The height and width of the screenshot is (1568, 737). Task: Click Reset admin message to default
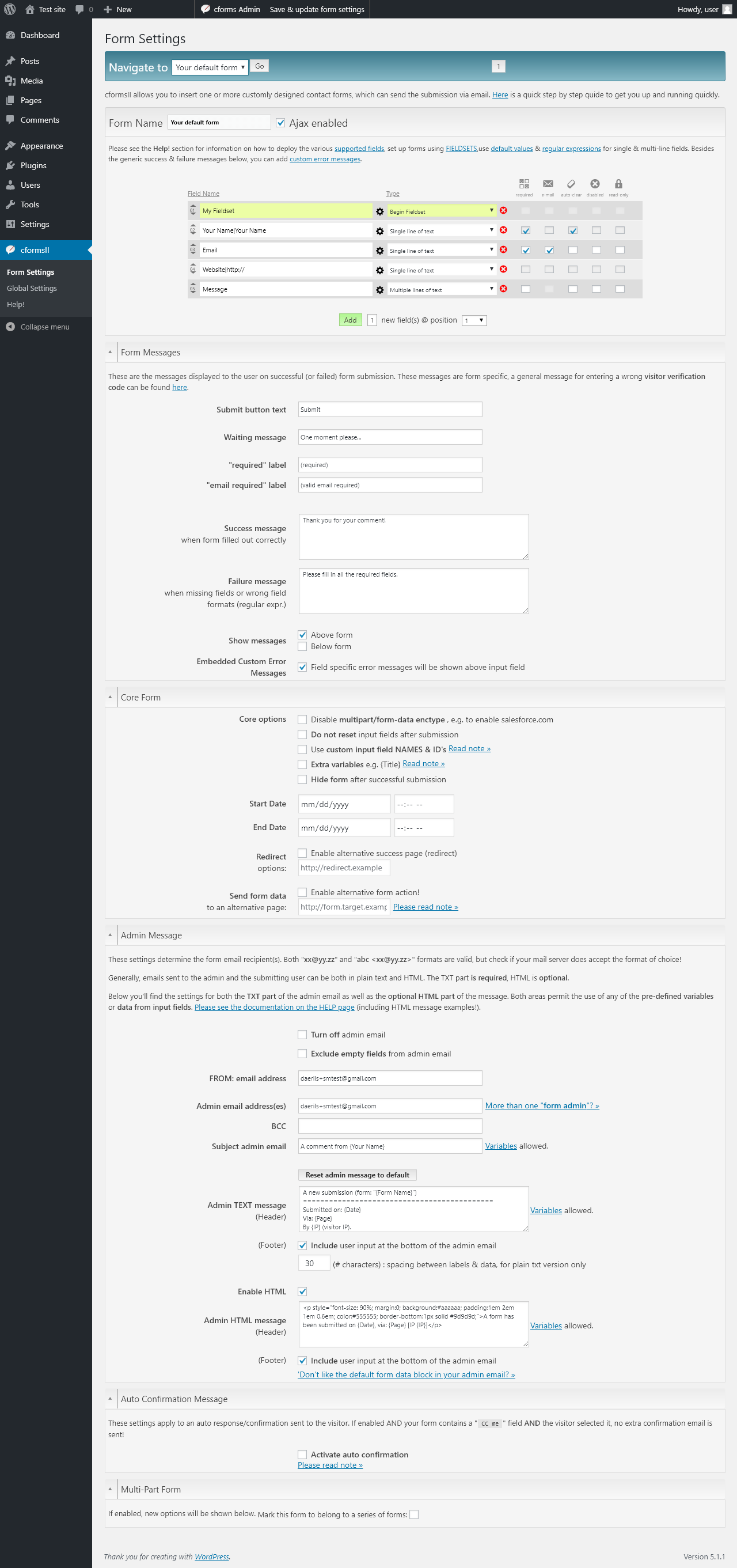click(x=357, y=1175)
